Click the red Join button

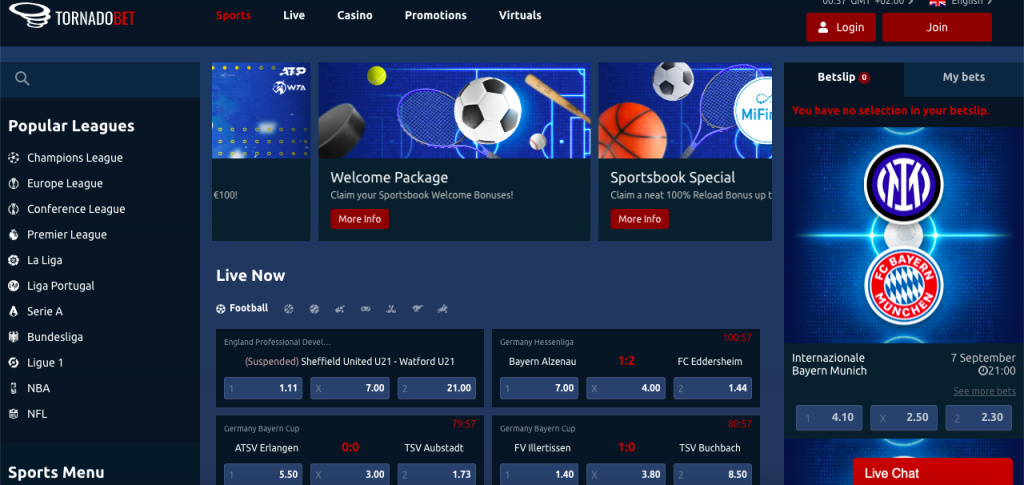click(936, 27)
